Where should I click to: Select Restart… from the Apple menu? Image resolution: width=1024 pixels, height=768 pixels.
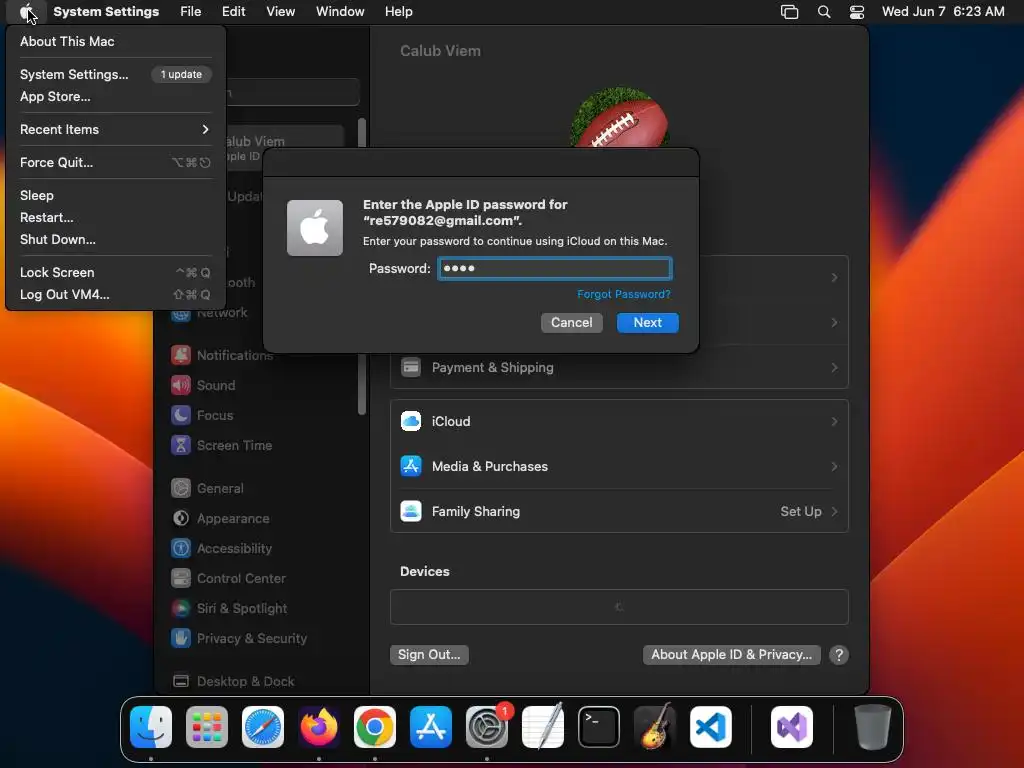coord(115,217)
